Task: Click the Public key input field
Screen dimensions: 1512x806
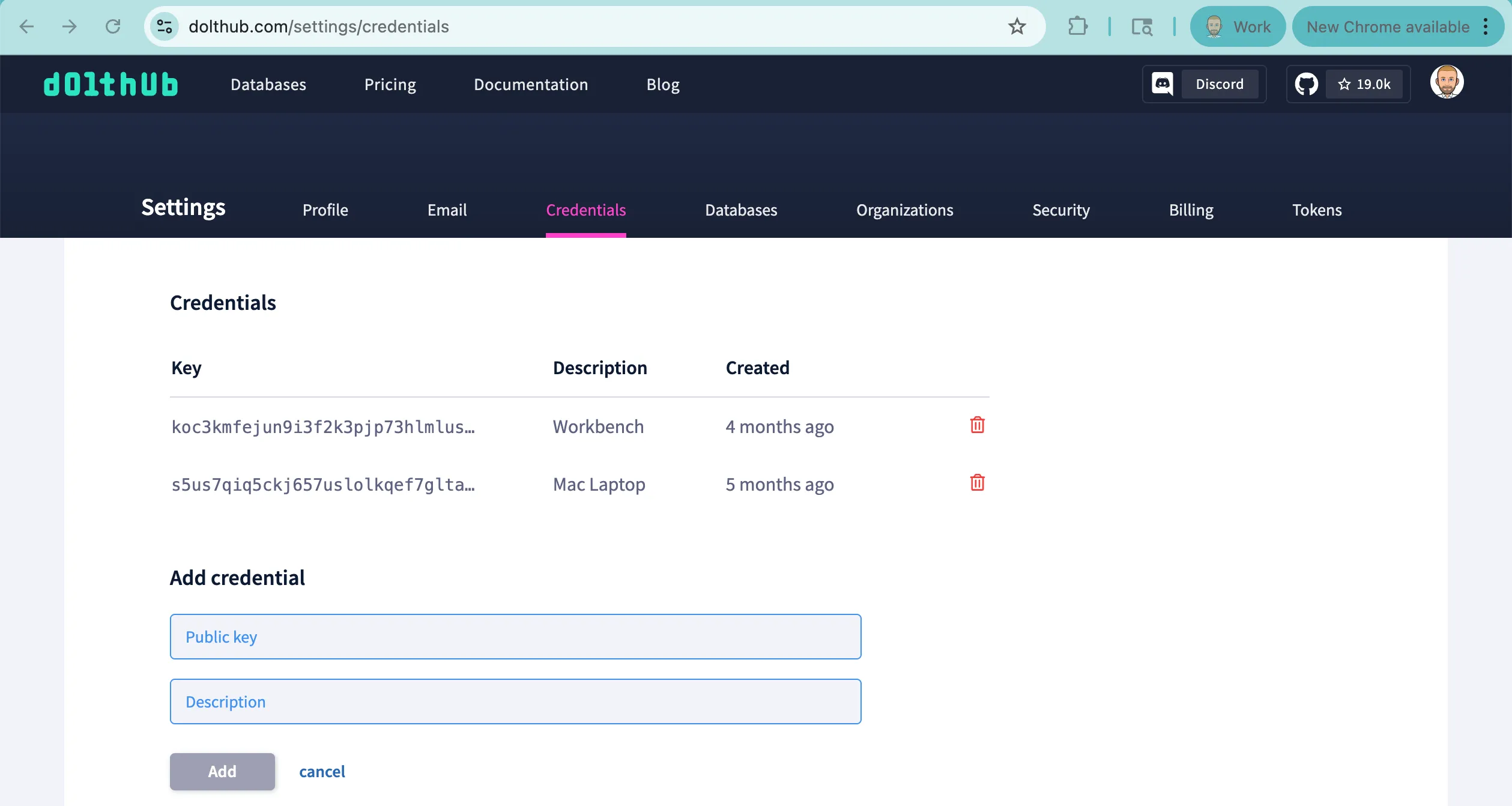Action: click(515, 636)
